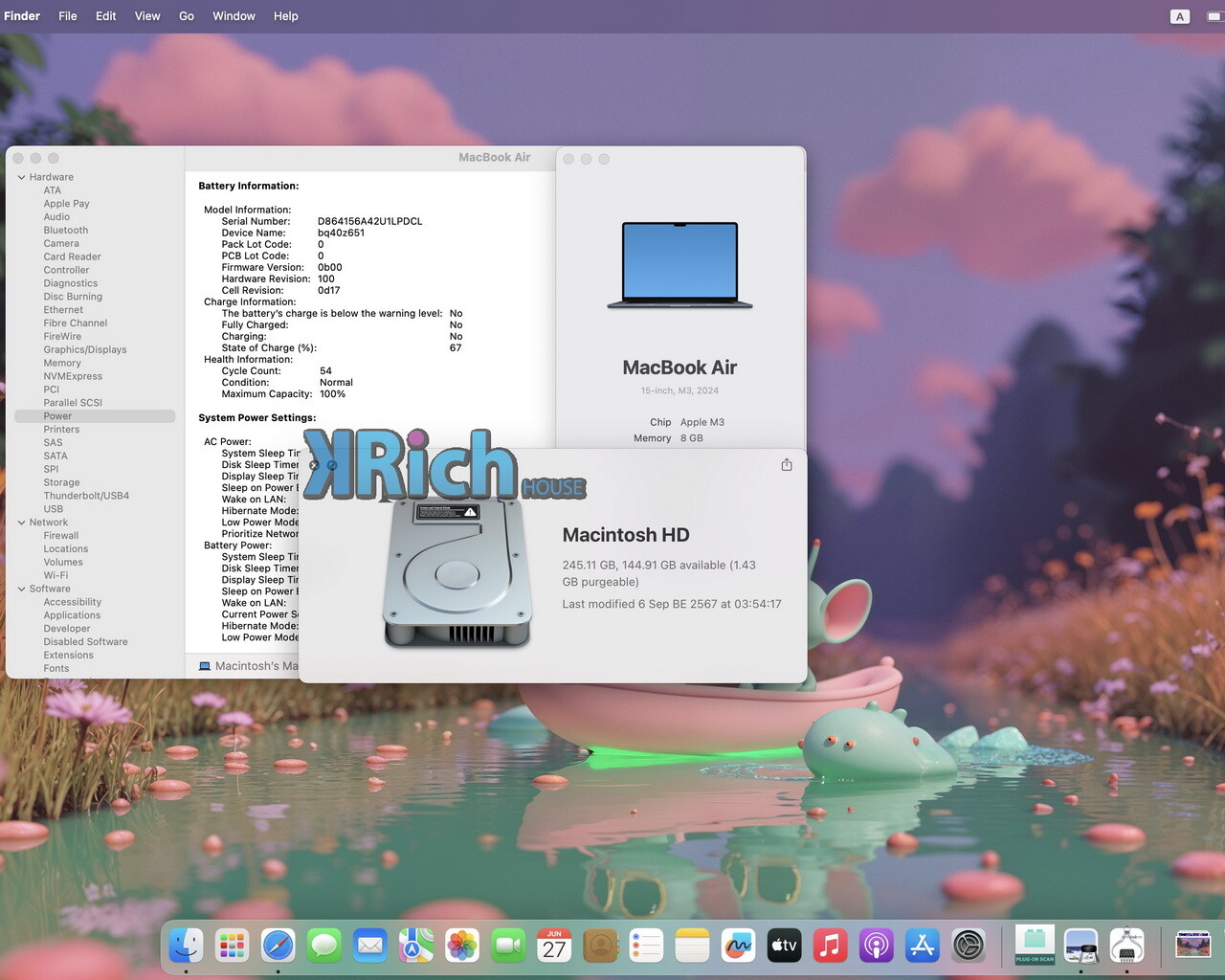1225x980 pixels.
Task: Select Fonts under Software
Action: point(56,669)
